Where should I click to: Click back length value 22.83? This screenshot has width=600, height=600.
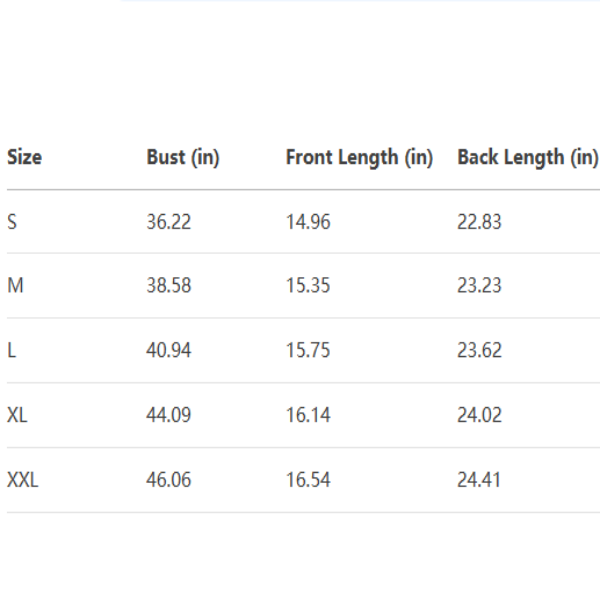point(479,222)
